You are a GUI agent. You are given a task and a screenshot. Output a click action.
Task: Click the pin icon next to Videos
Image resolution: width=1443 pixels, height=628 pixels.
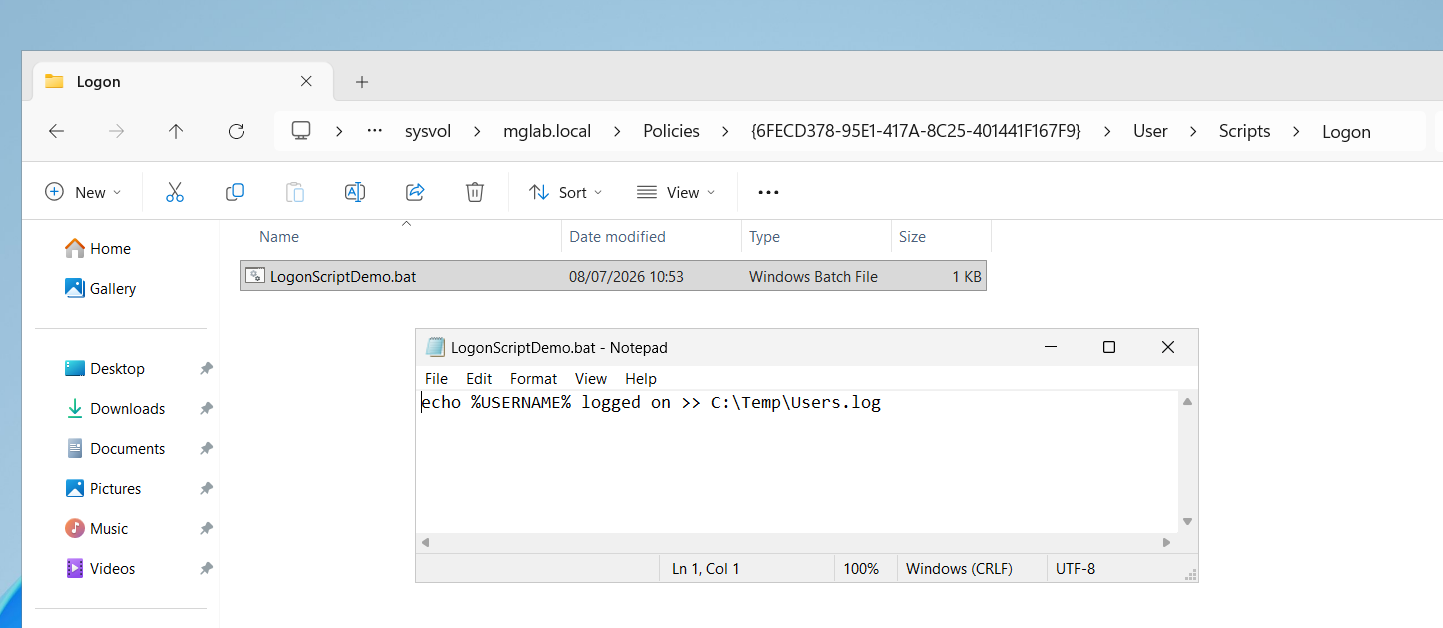[x=206, y=569]
